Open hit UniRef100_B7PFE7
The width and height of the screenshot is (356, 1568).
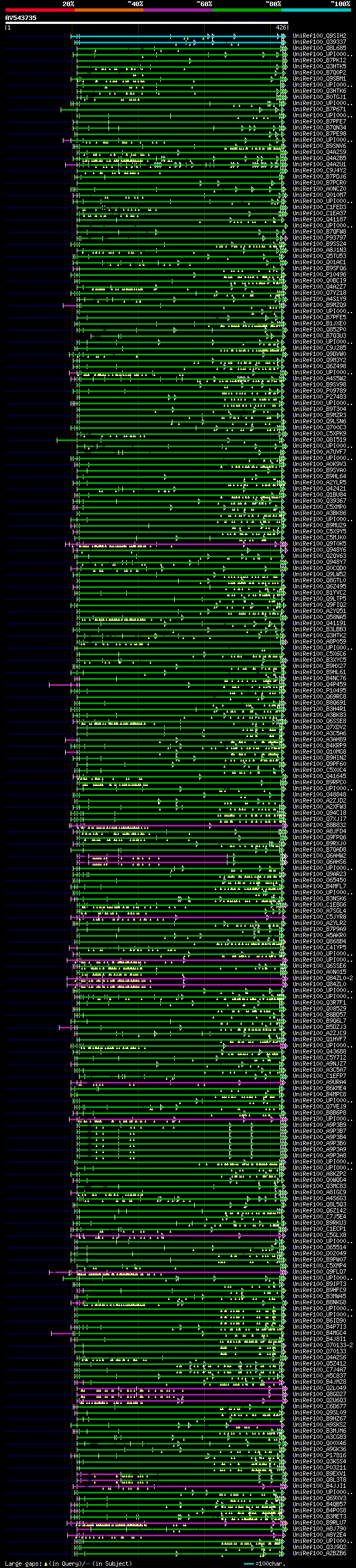(x=319, y=121)
